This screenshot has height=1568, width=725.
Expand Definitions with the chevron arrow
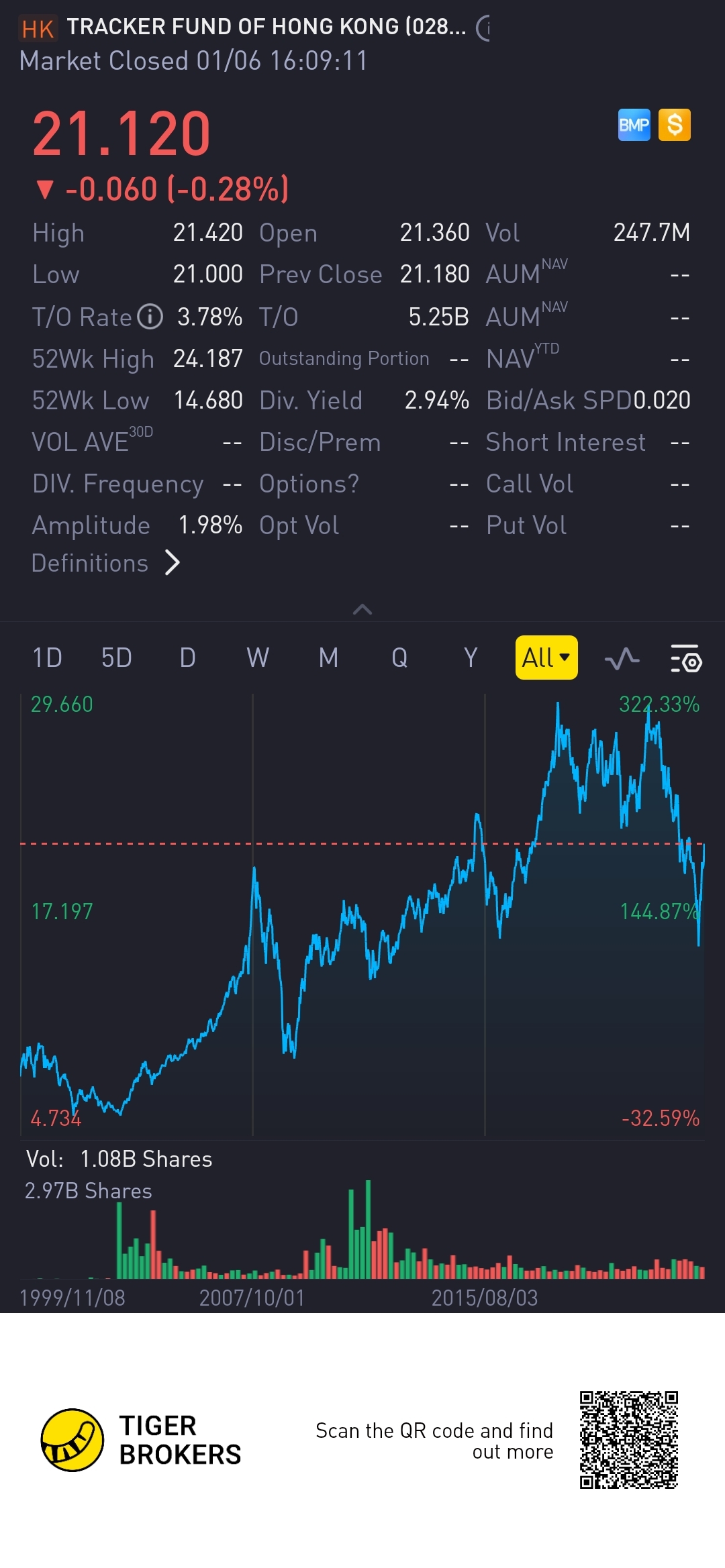coord(173,563)
